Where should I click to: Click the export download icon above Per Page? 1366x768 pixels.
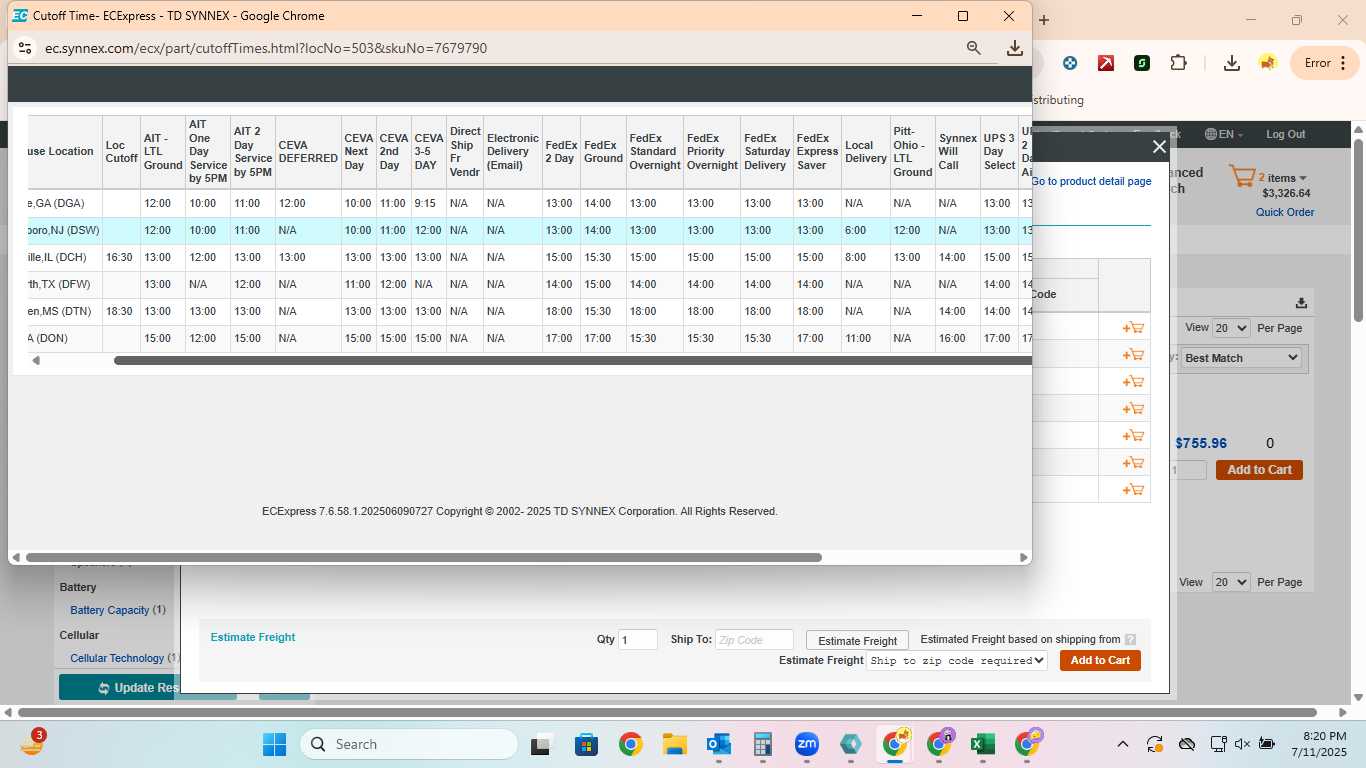pos(1300,303)
